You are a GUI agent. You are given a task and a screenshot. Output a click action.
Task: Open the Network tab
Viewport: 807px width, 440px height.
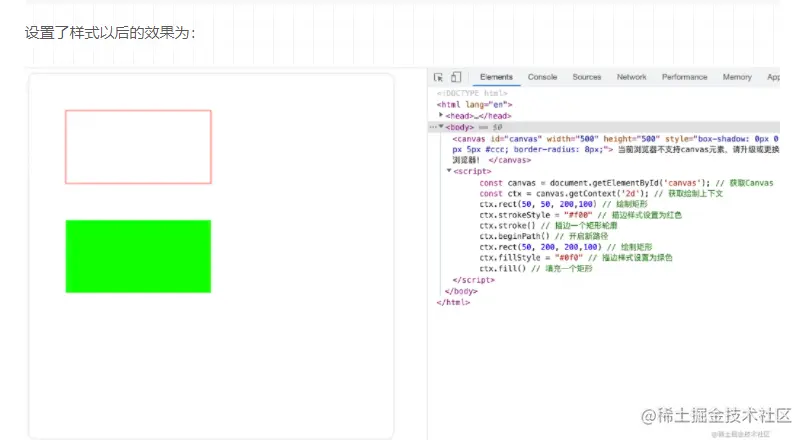(x=631, y=77)
